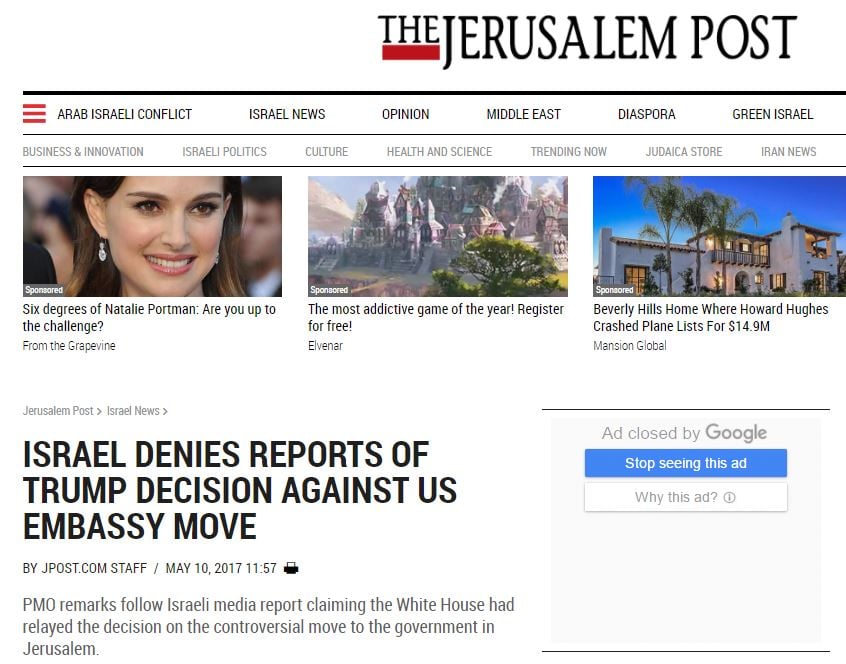Image resolution: width=846 pixels, height=664 pixels.
Task: Select the Opinion menu item
Action: (x=406, y=114)
